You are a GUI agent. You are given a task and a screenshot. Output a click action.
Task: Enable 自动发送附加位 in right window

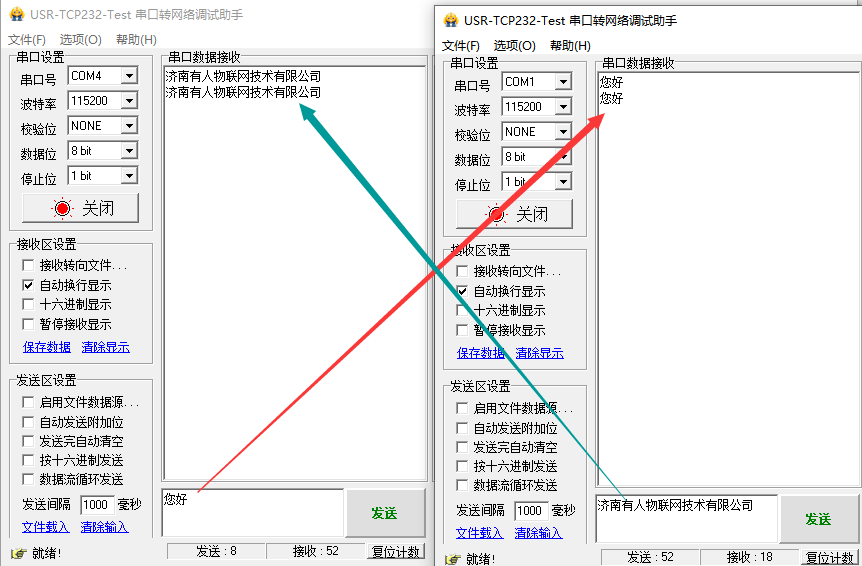pyautogui.click(x=462, y=428)
